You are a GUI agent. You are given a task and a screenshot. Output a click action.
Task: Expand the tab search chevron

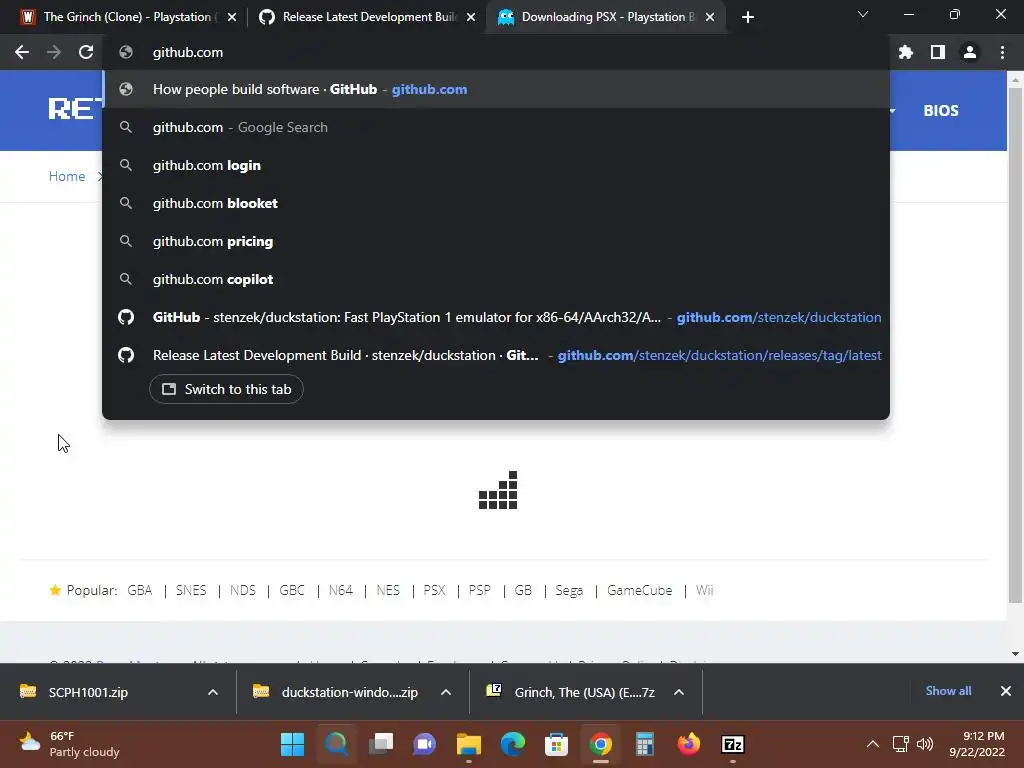click(x=863, y=14)
